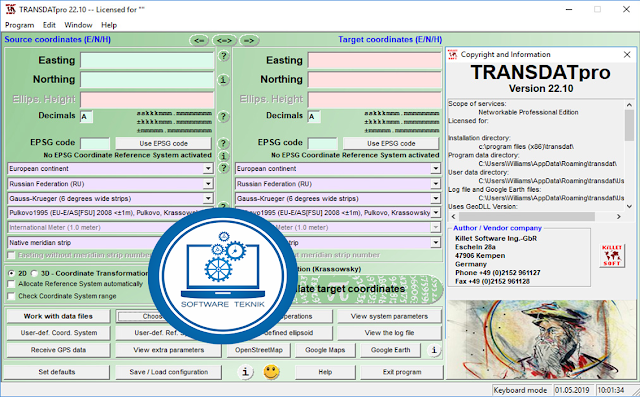
Task: Click the yellow smiley face icon
Action: [271, 372]
